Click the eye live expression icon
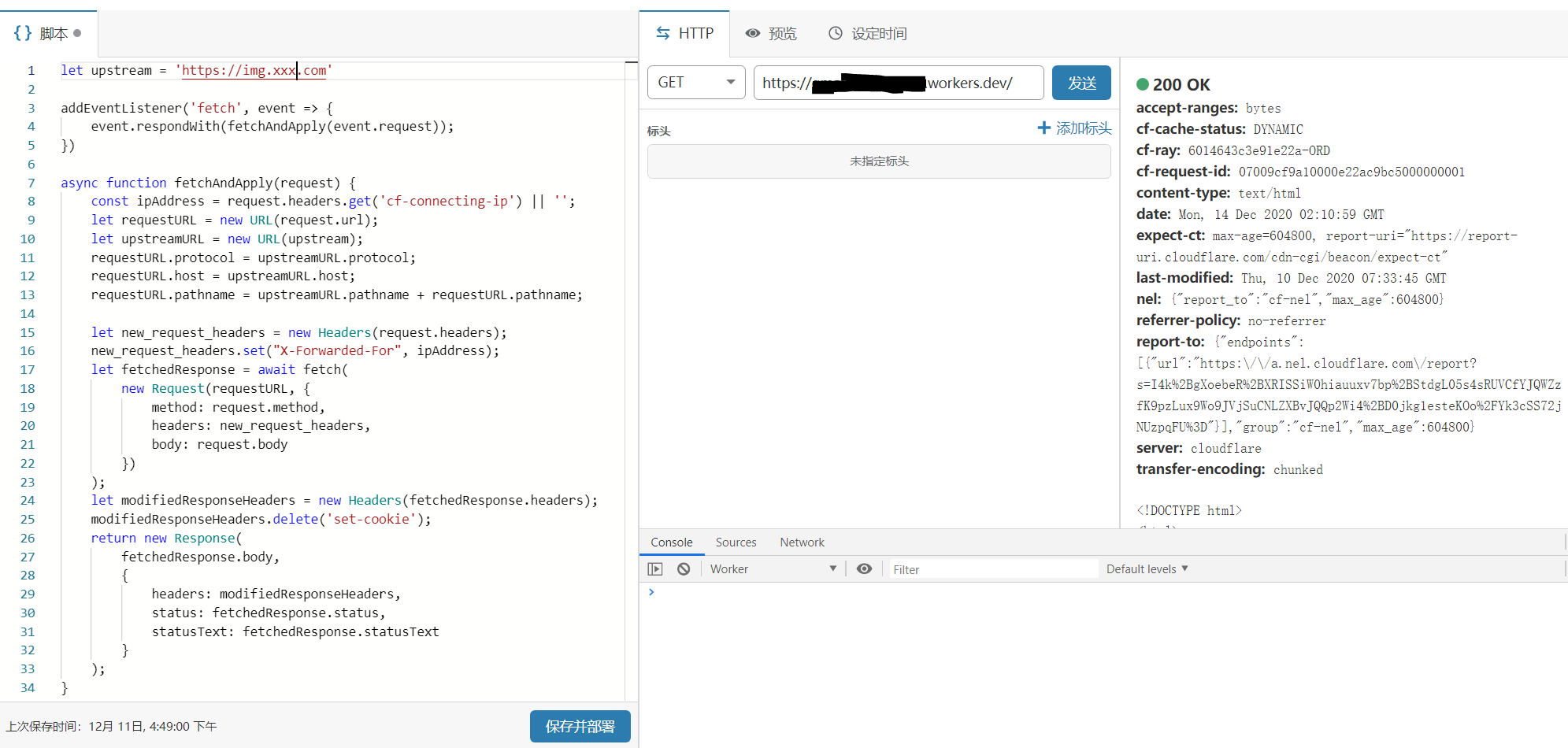Screen dimensions: 1568x748 (864, 569)
